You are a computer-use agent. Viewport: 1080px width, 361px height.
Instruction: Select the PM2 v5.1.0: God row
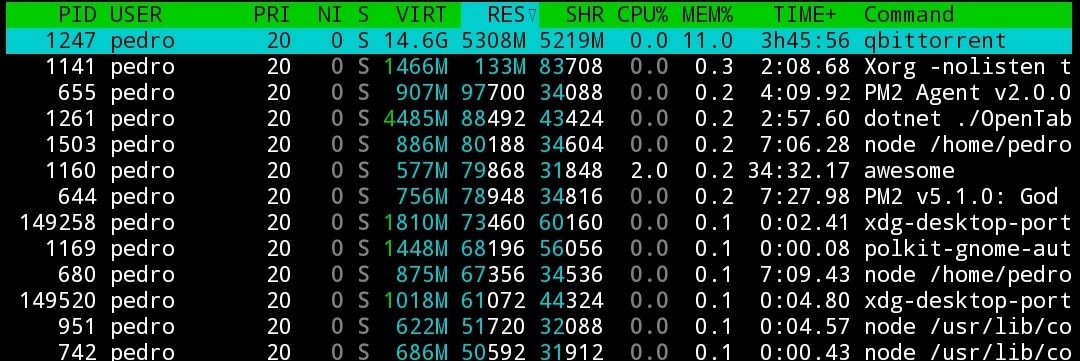pyautogui.click(x=540, y=196)
